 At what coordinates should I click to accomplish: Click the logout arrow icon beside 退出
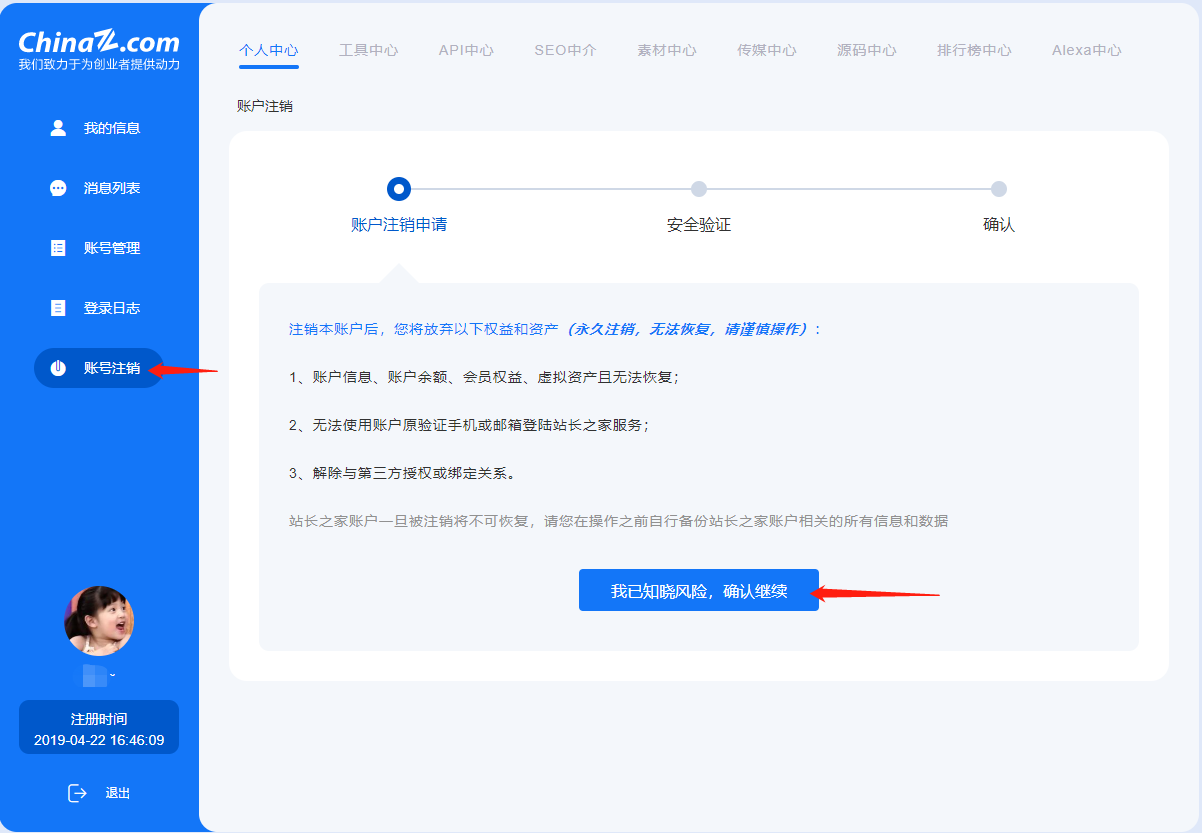tap(77, 792)
